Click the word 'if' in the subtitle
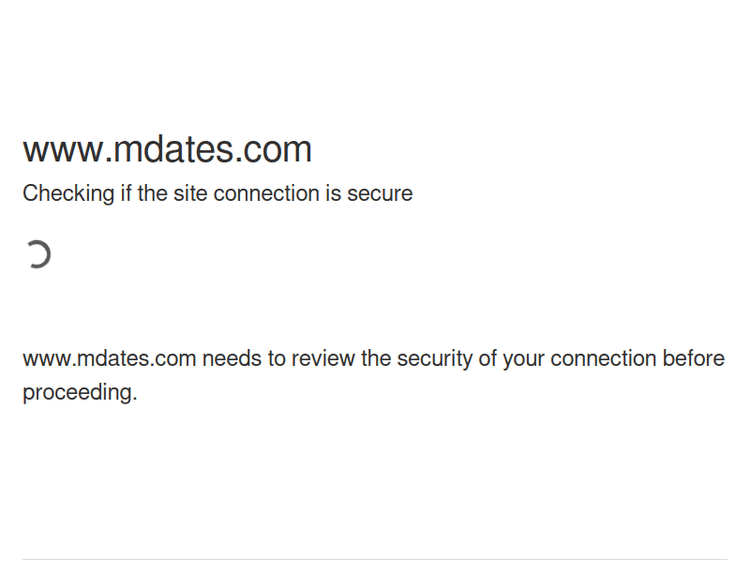 pyautogui.click(x=126, y=193)
